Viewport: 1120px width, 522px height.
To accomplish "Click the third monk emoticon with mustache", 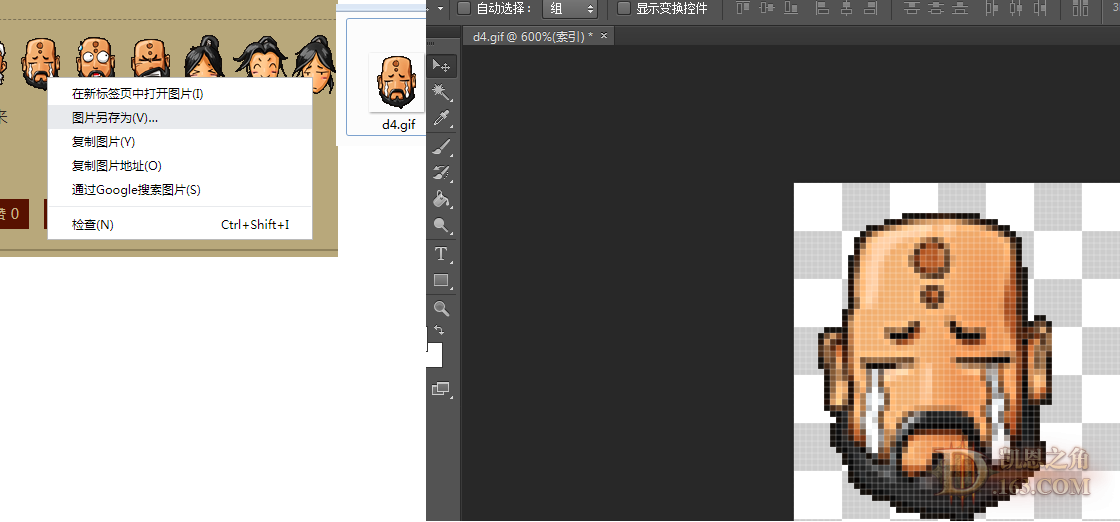I will [x=151, y=57].
